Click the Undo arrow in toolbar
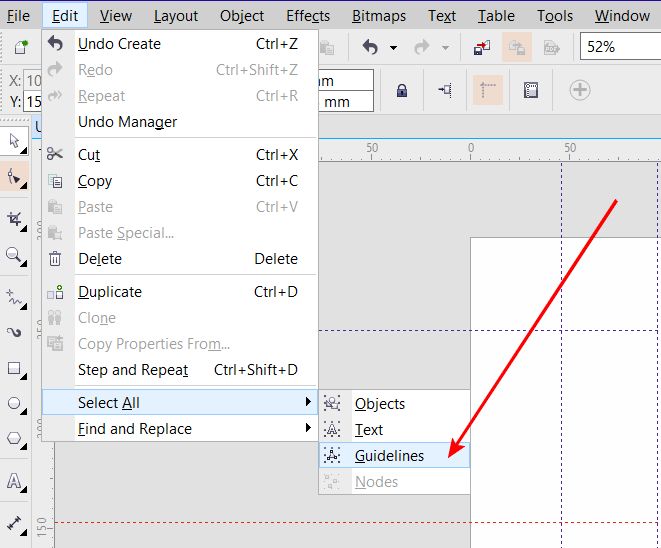The image size is (661, 548). tap(370, 47)
